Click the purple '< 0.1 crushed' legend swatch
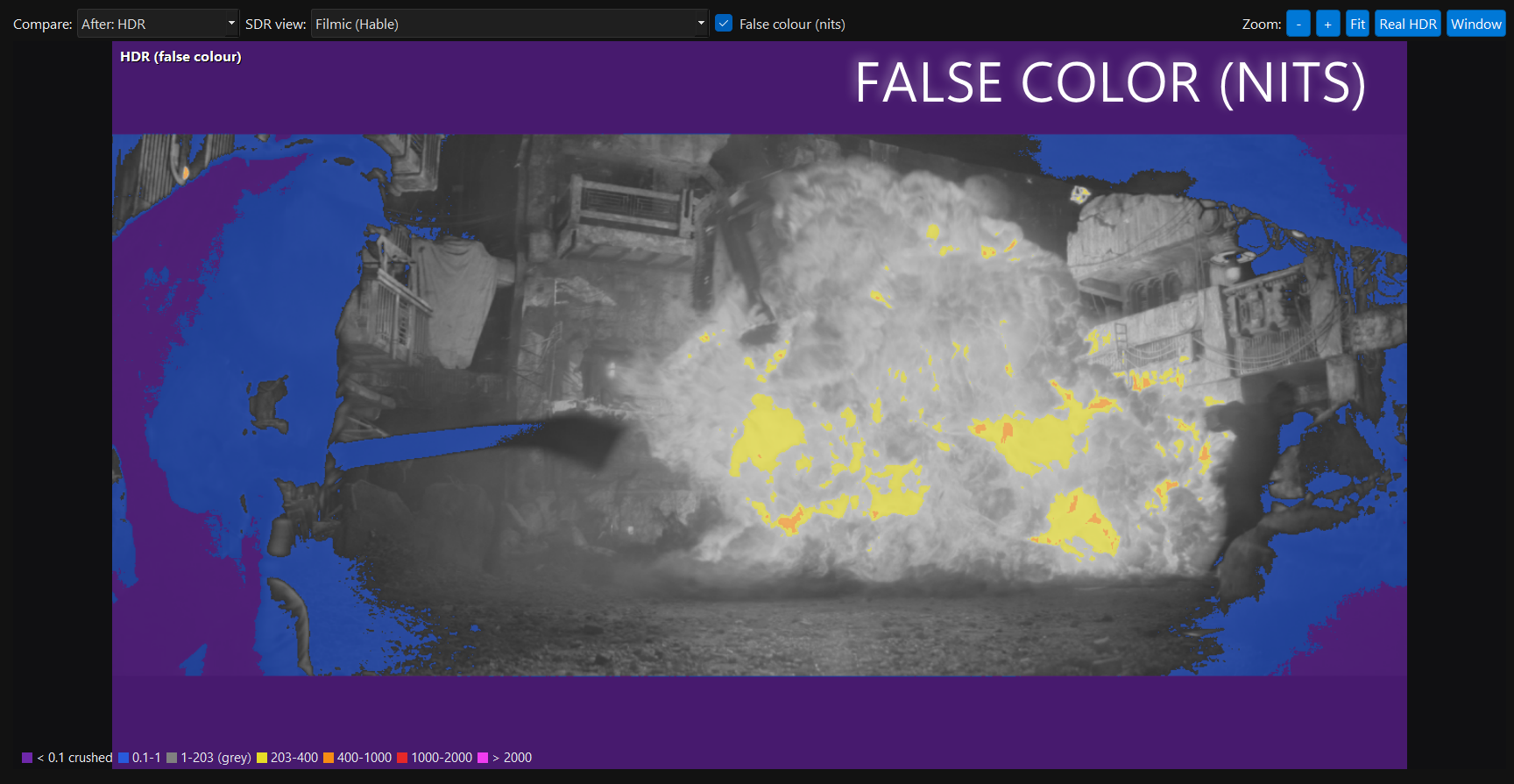This screenshot has width=1514, height=784. 27,758
